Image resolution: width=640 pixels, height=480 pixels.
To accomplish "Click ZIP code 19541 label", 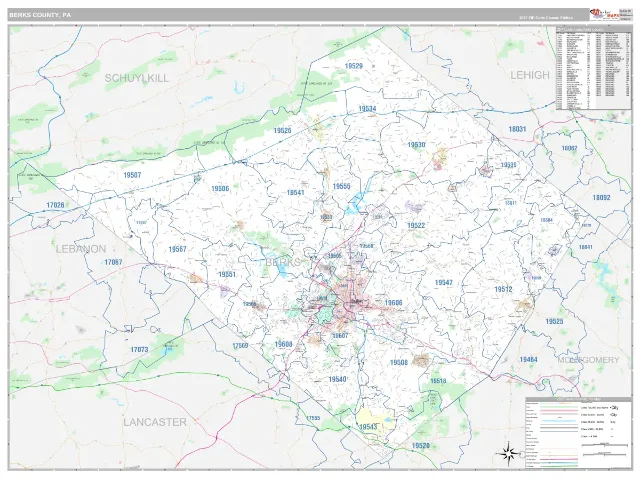I will [295, 193].
